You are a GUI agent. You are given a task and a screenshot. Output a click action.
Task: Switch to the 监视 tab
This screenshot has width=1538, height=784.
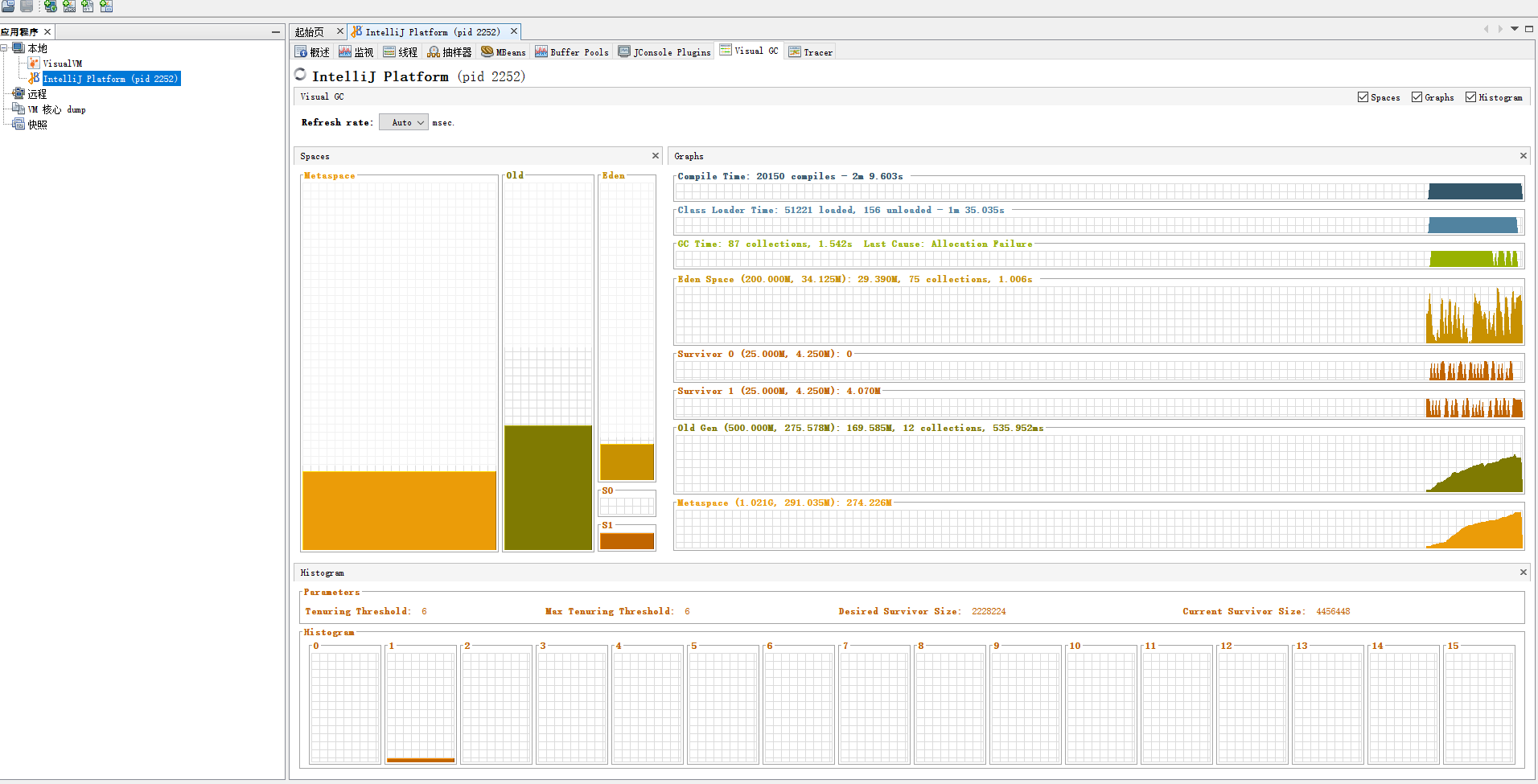pos(356,51)
